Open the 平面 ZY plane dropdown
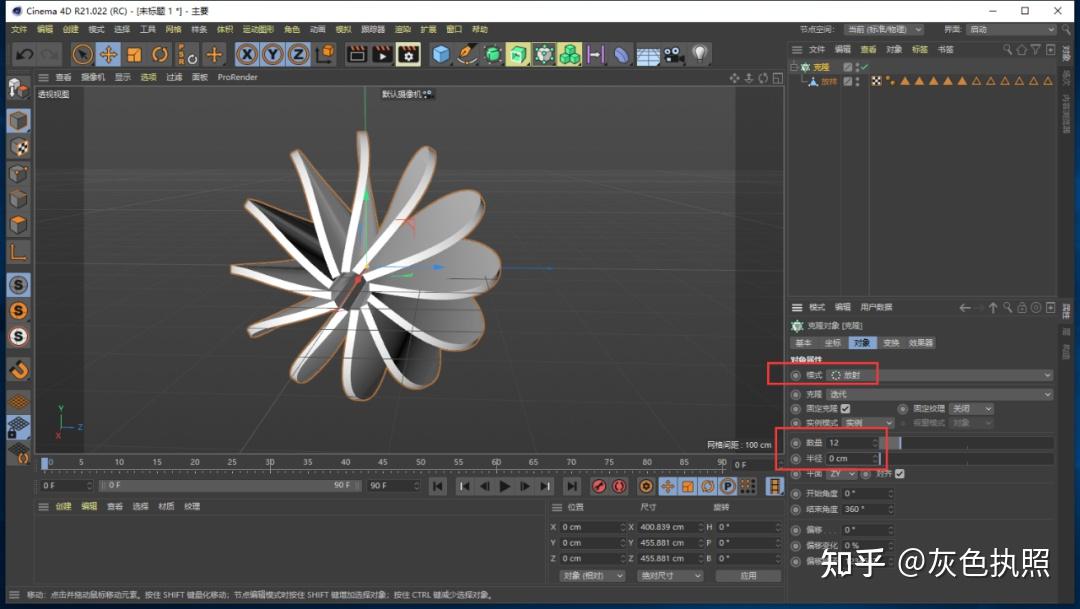 (x=842, y=474)
